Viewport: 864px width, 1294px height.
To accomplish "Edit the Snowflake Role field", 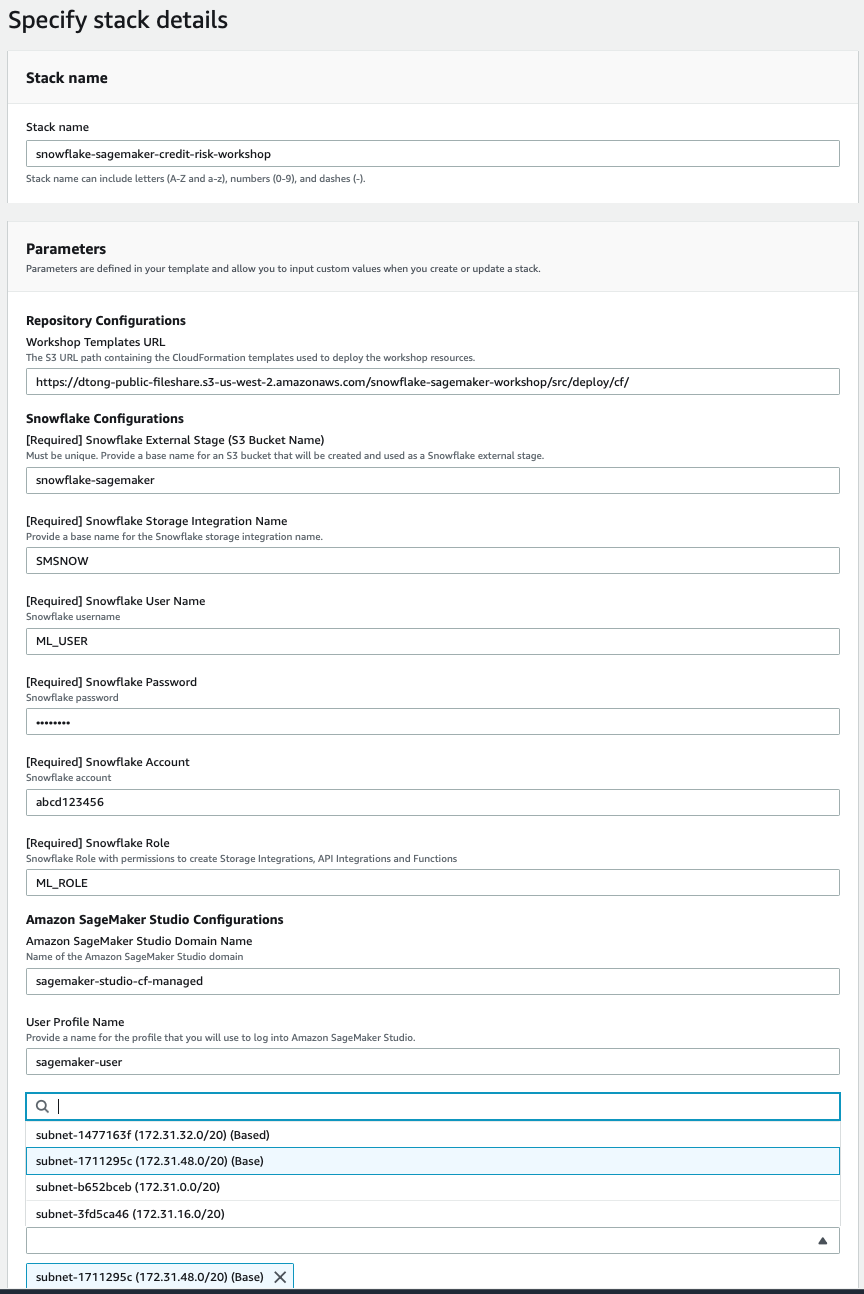I will (x=432, y=882).
